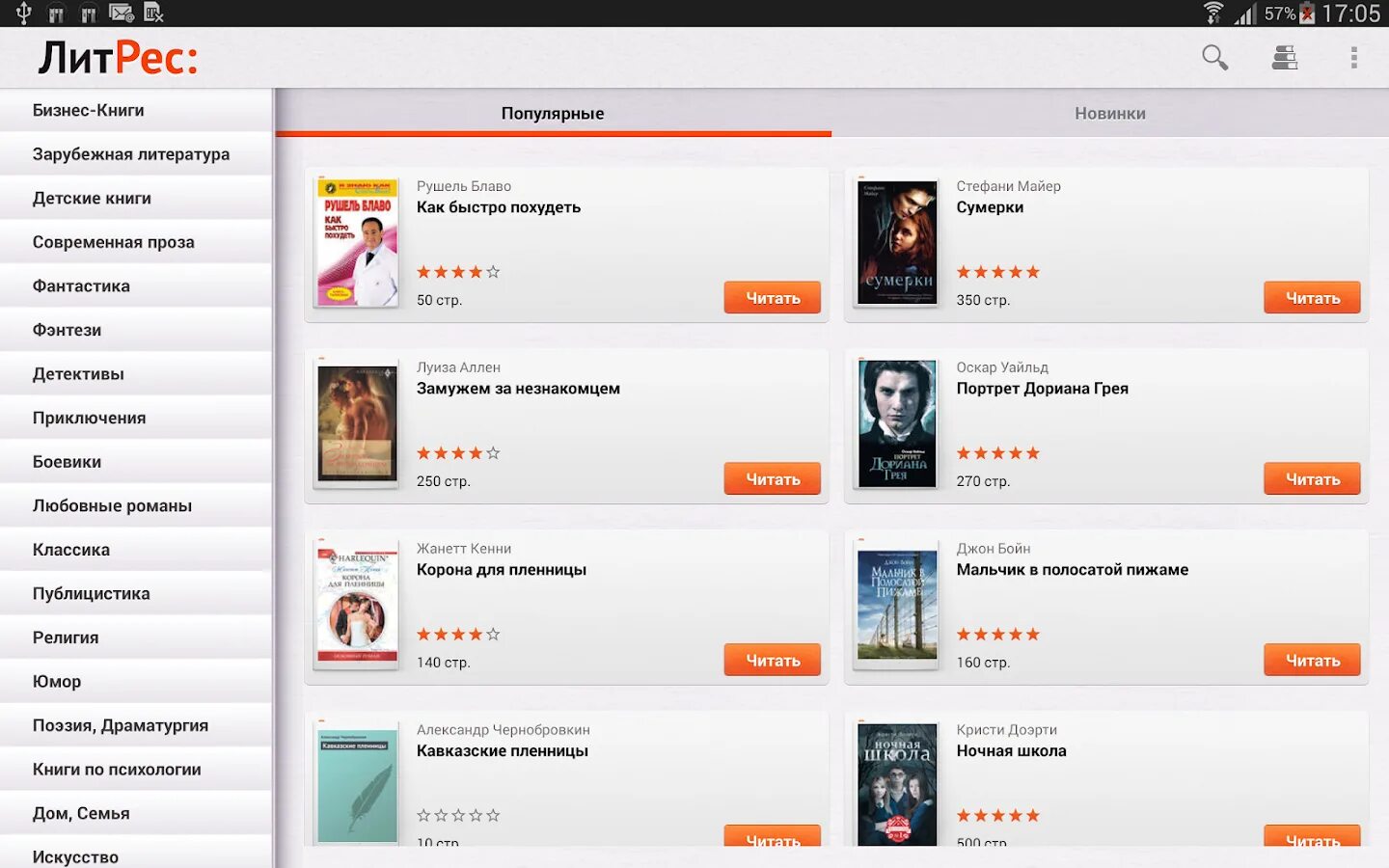The height and width of the screenshot is (868, 1389).
Task: Select Книги по психологии category
Action: pos(136,769)
